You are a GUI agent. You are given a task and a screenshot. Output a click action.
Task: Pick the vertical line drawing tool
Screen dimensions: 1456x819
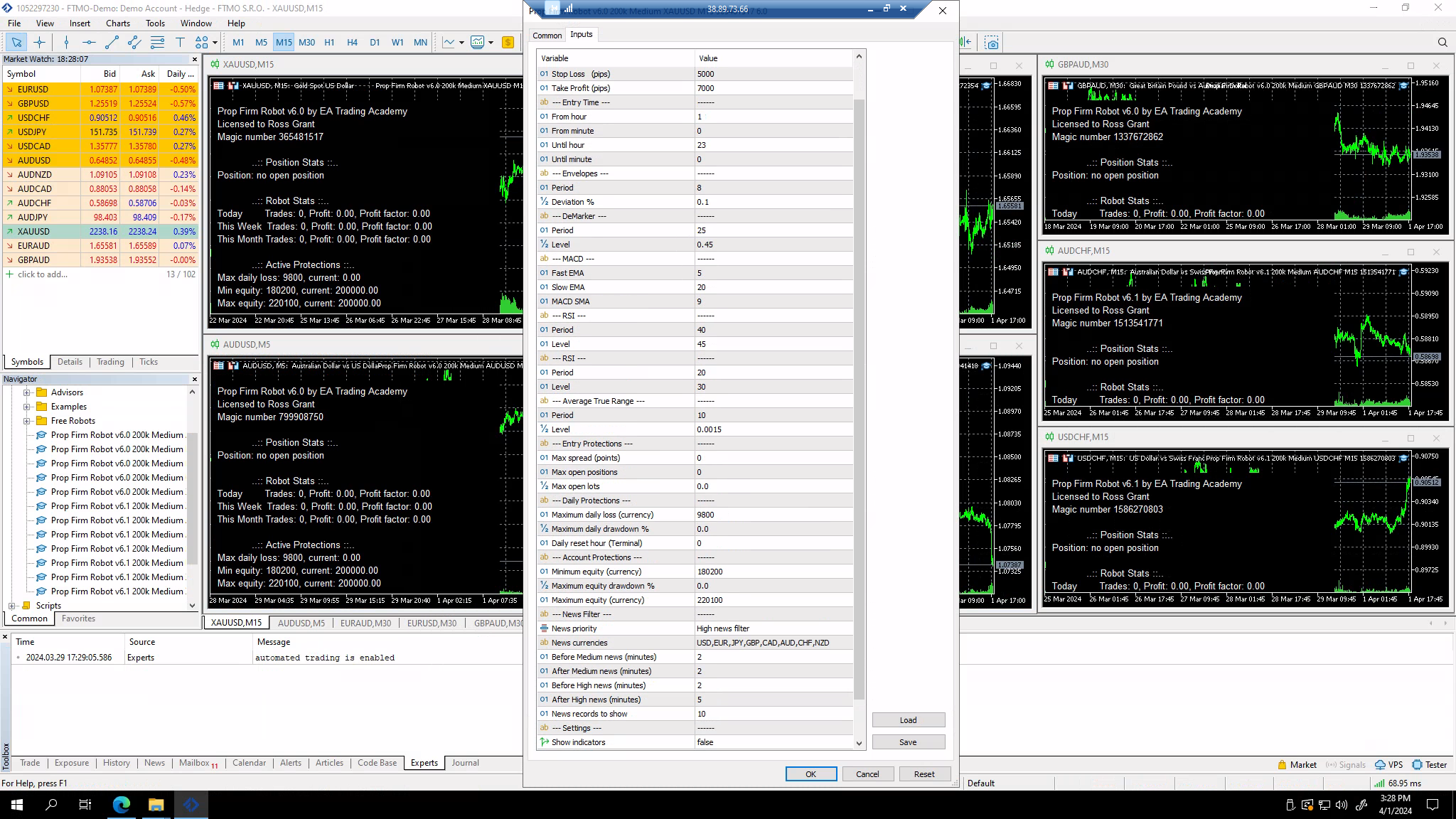click(66, 42)
